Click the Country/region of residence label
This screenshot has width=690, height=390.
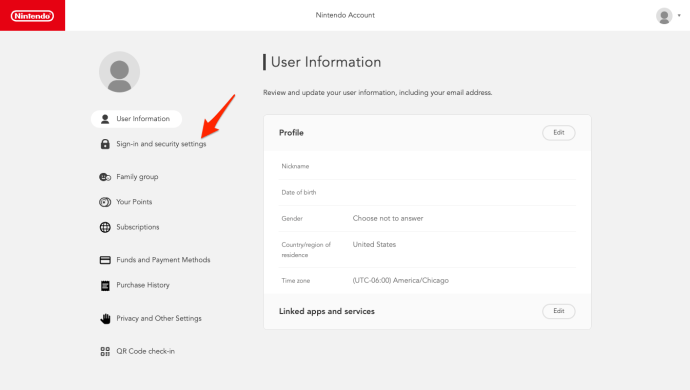point(306,250)
